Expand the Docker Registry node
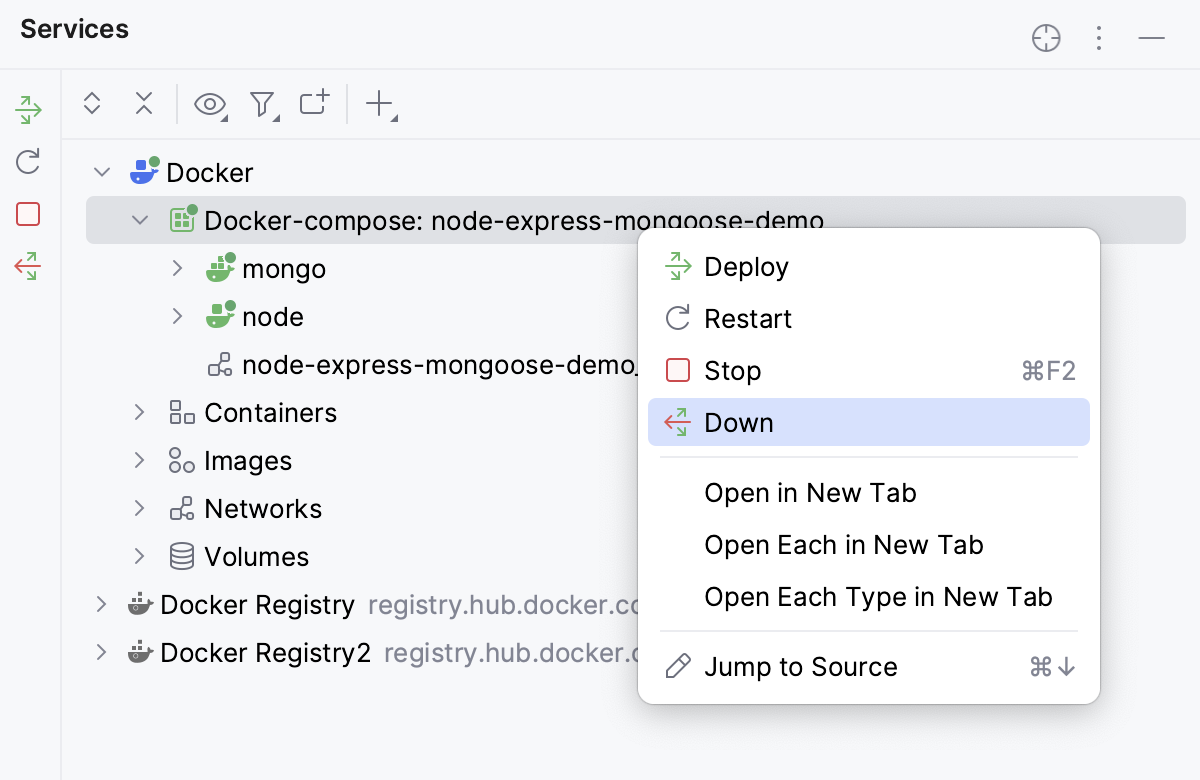 pyautogui.click(x=101, y=604)
